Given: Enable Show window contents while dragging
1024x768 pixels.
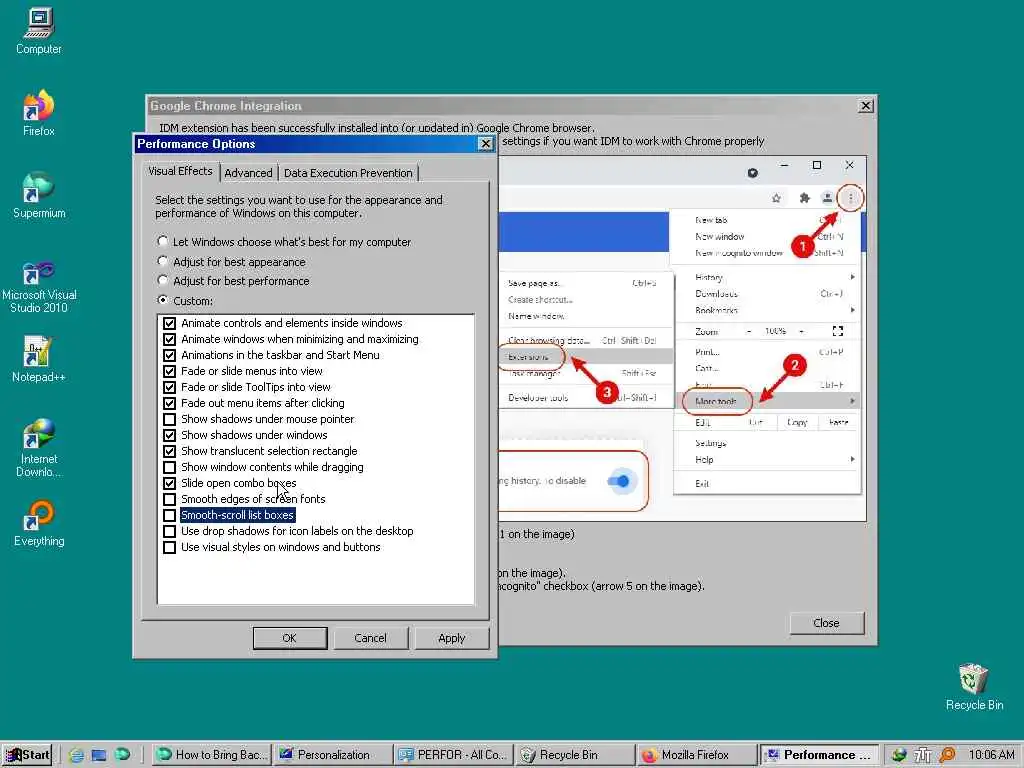Looking at the screenshot, I should pyautogui.click(x=170, y=467).
